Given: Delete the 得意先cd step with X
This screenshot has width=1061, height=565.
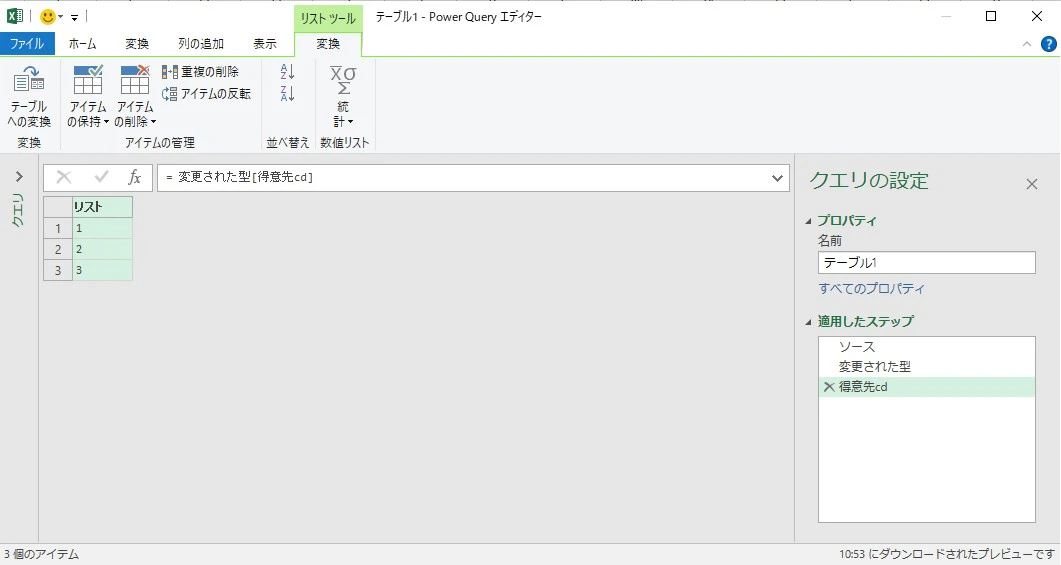Looking at the screenshot, I should (x=829, y=387).
